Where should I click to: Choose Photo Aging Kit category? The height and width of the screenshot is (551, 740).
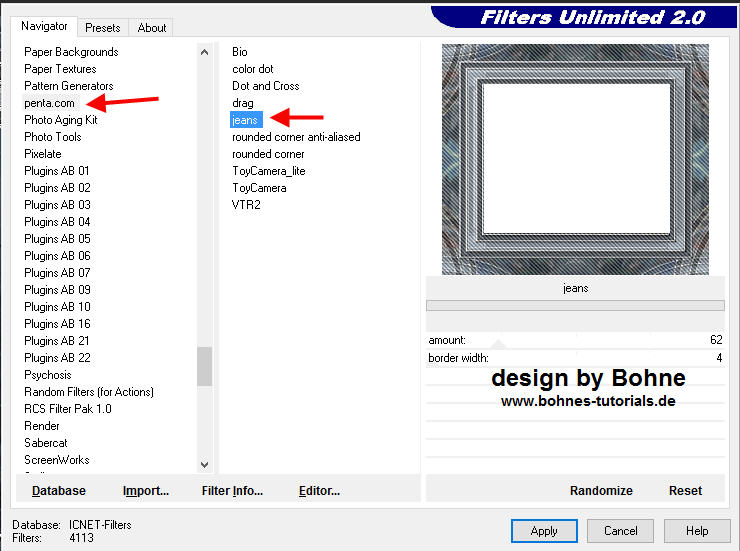point(60,120)
